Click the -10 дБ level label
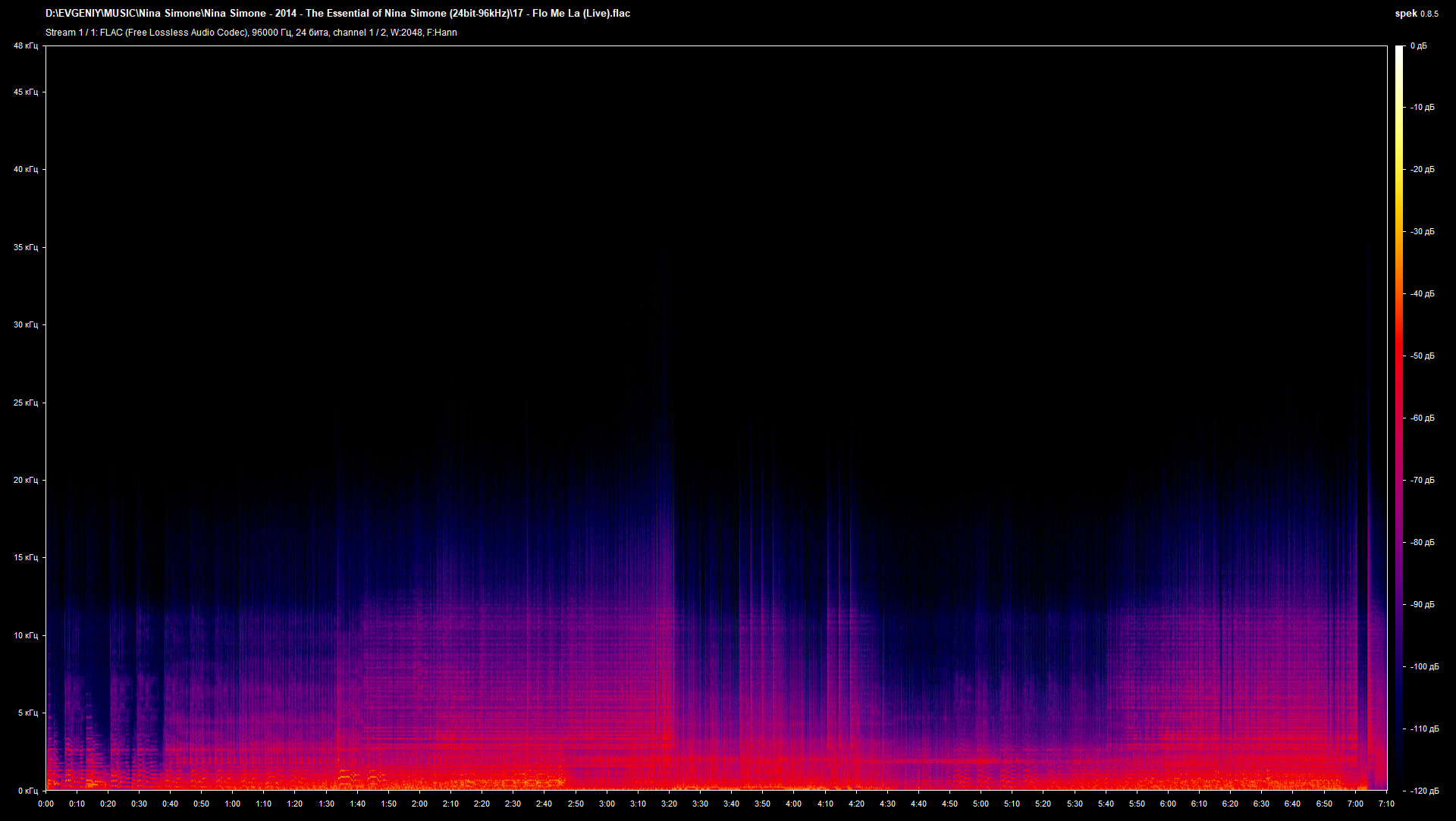The height and width of the screenshot is (821, 1456). [x=1423, y=108]
